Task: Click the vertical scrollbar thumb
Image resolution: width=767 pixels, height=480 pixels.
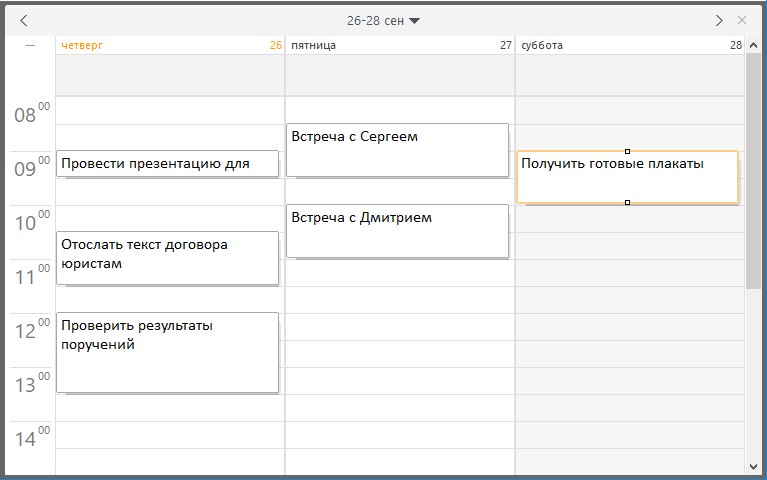Action: [x=753, y=170]
